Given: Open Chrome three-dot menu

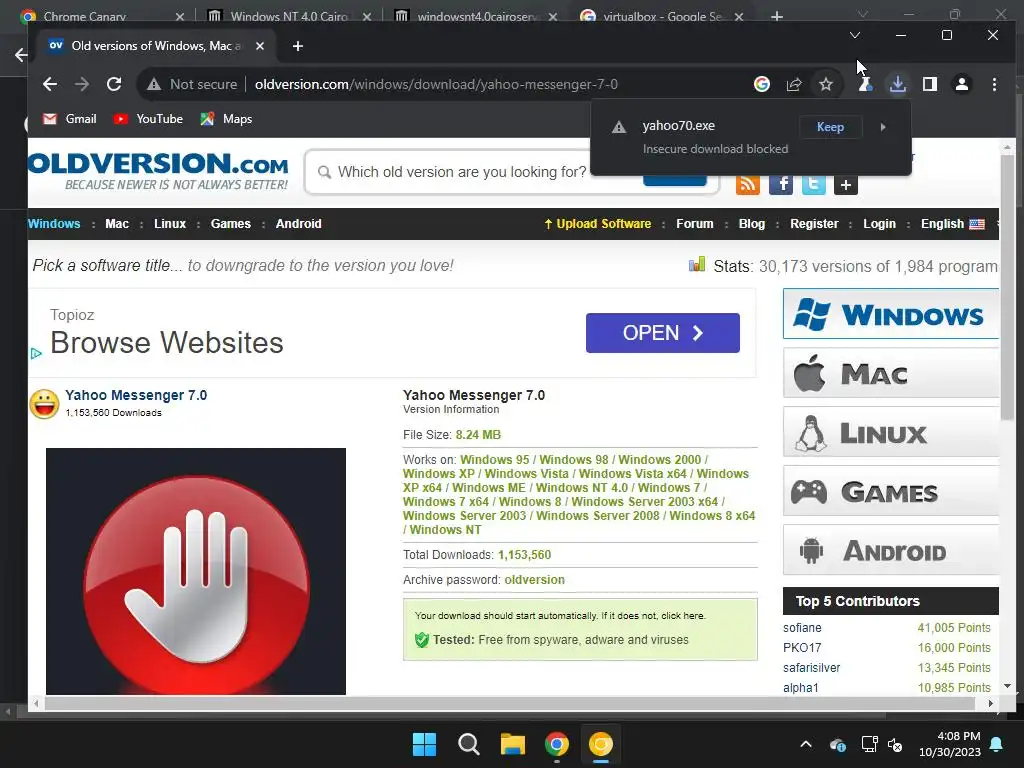Looking at the screenshot, I should point(994,84).
